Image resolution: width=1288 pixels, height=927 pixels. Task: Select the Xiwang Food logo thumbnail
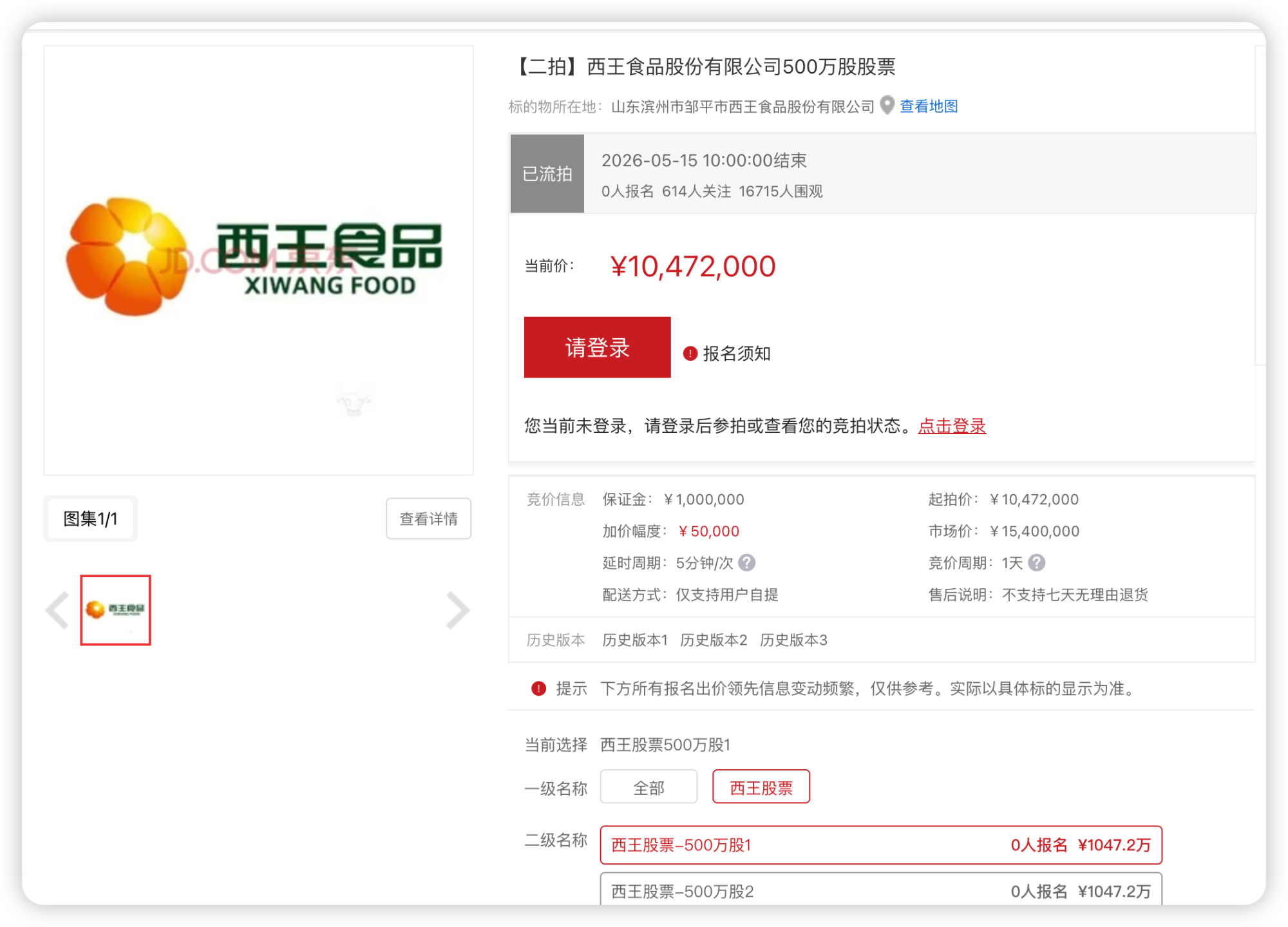(115, 610)
